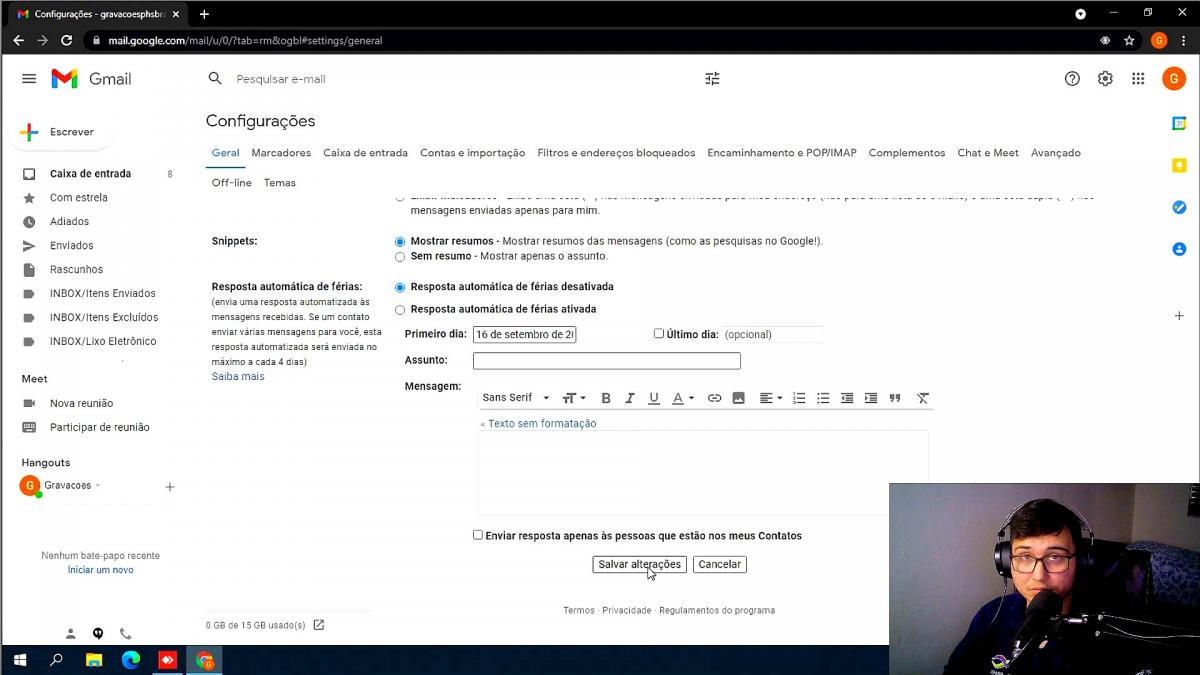Open the text size dropdown
The image size is (1200, 675).
[x=574, y=398]
